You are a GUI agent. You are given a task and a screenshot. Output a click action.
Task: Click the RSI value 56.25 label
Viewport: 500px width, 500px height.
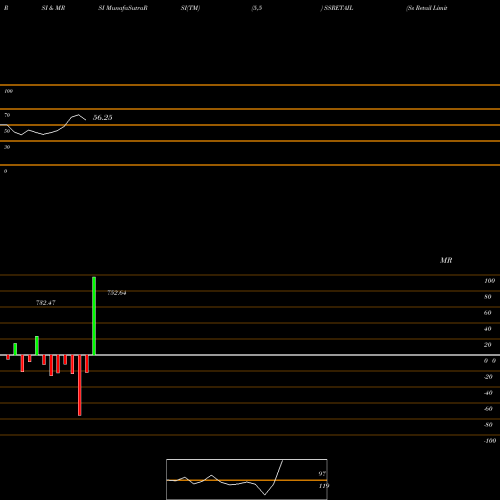[102, 117]
